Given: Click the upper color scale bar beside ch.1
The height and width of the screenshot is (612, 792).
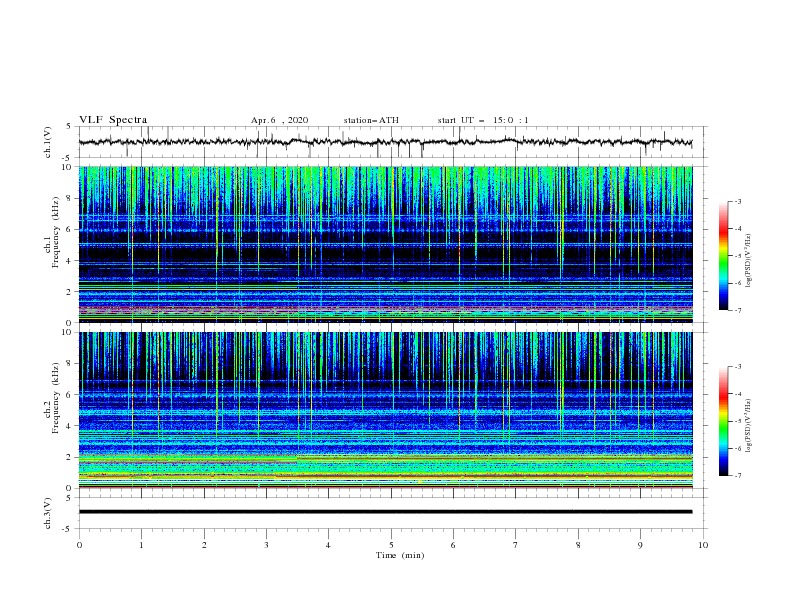Looking at the screenshot, I should 724,256.
